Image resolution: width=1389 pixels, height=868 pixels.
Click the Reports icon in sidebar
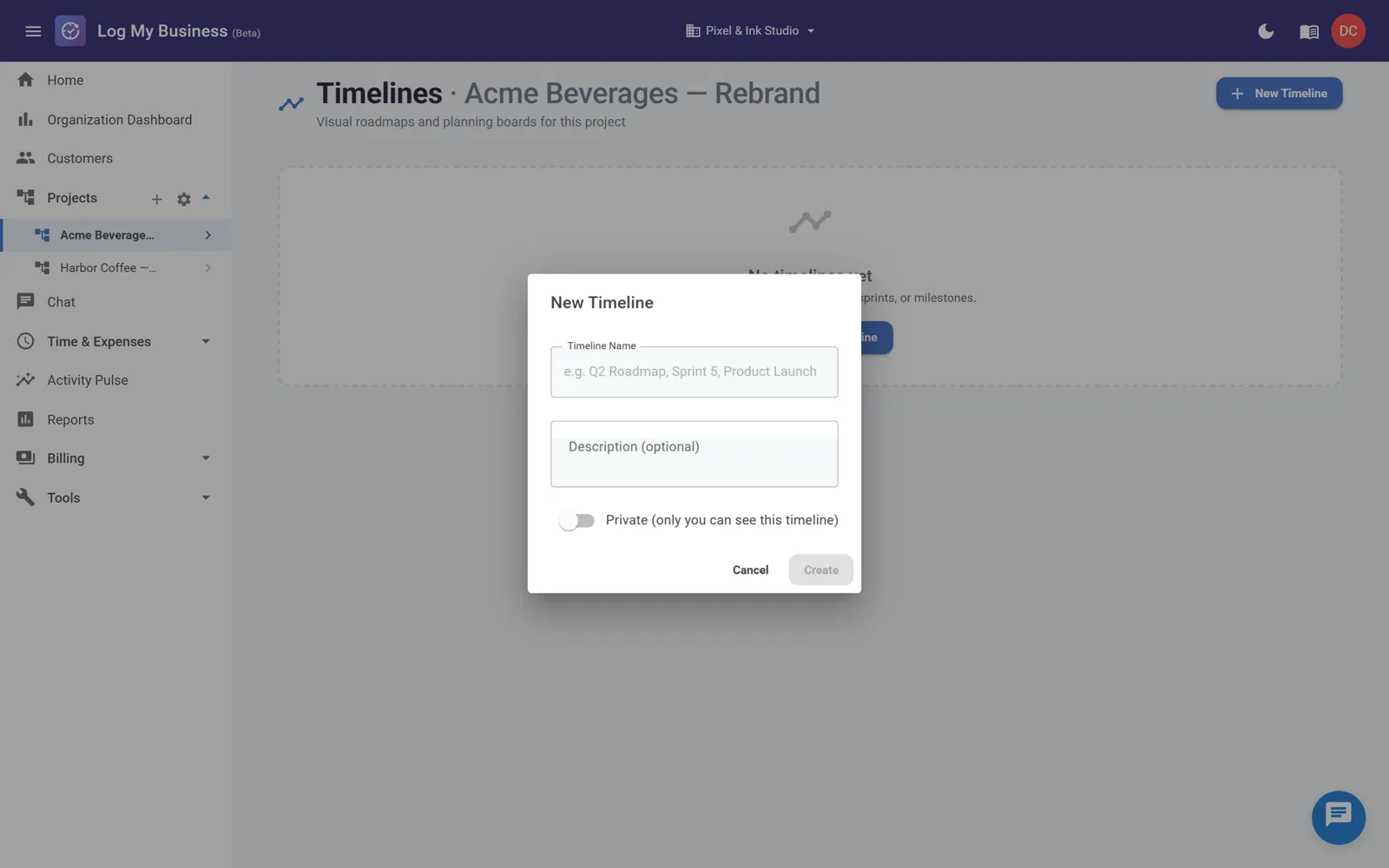click(x=25, y=419)
